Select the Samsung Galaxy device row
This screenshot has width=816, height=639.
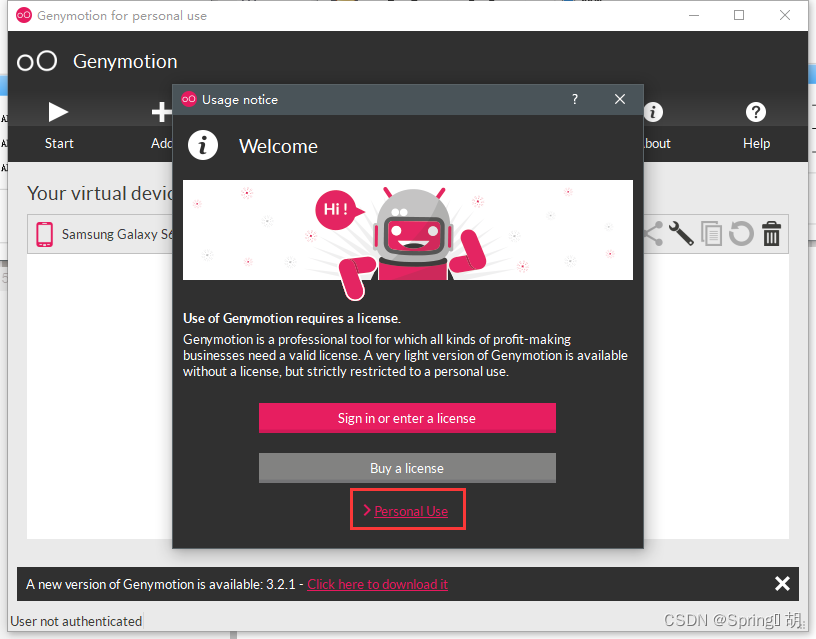point(407,234)
